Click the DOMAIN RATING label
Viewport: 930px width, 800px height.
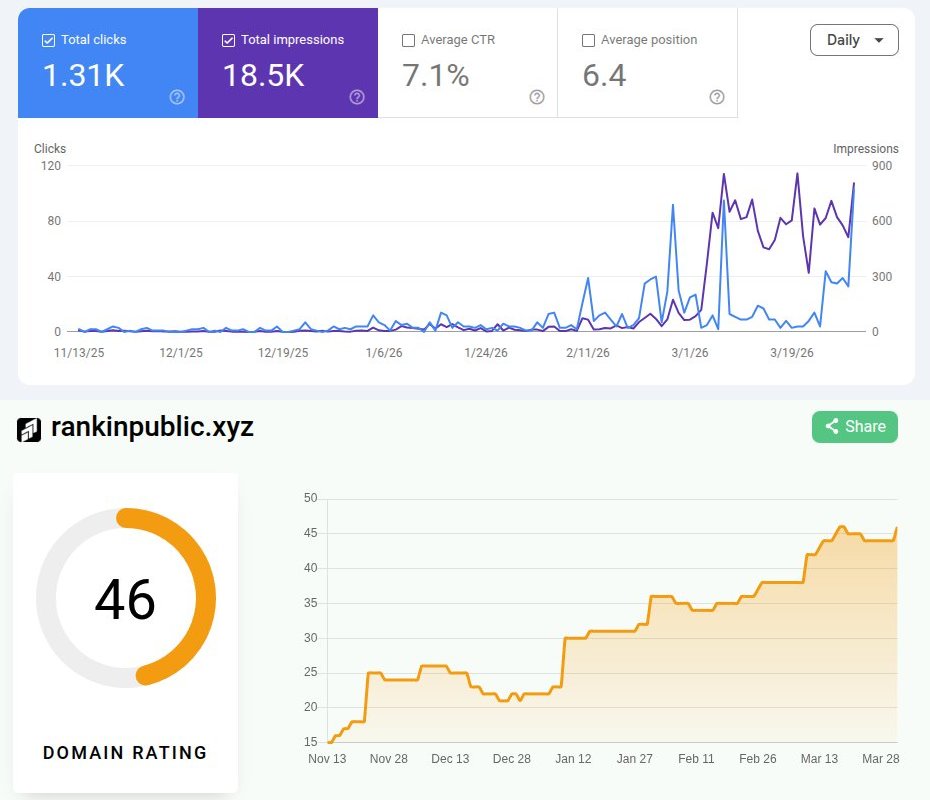[125, 753]
